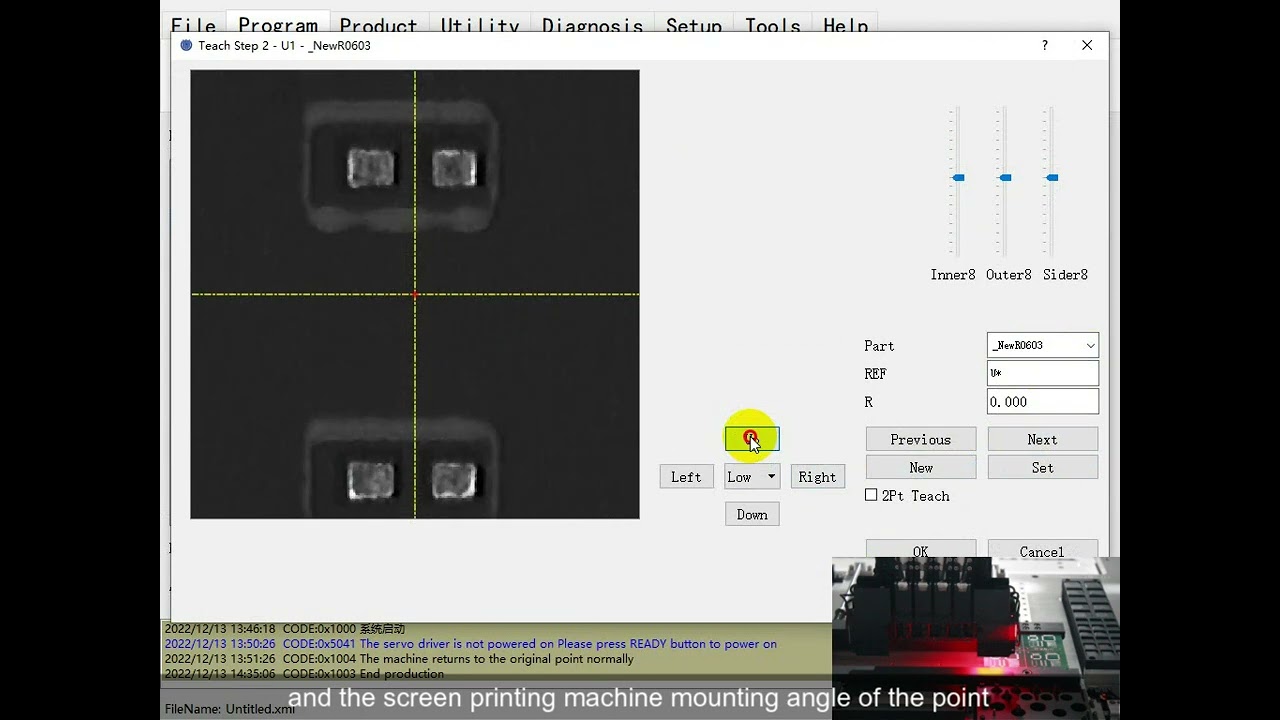The width and height of the screenshot is (1280, 720).
Task: Click the Cancel button
Action: tap(1043, 549)
